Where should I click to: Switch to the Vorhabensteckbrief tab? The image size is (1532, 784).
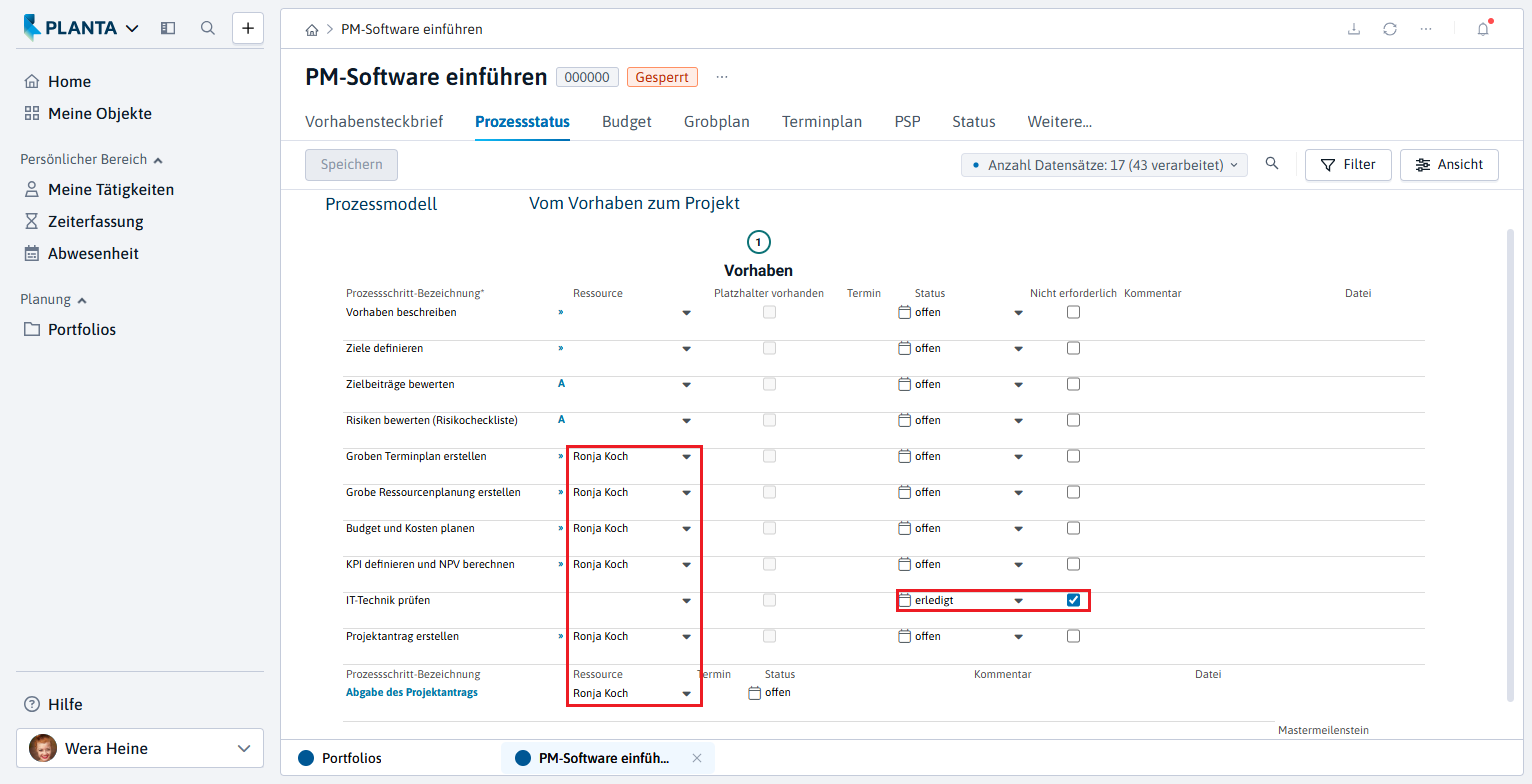[x=374, y=122]
